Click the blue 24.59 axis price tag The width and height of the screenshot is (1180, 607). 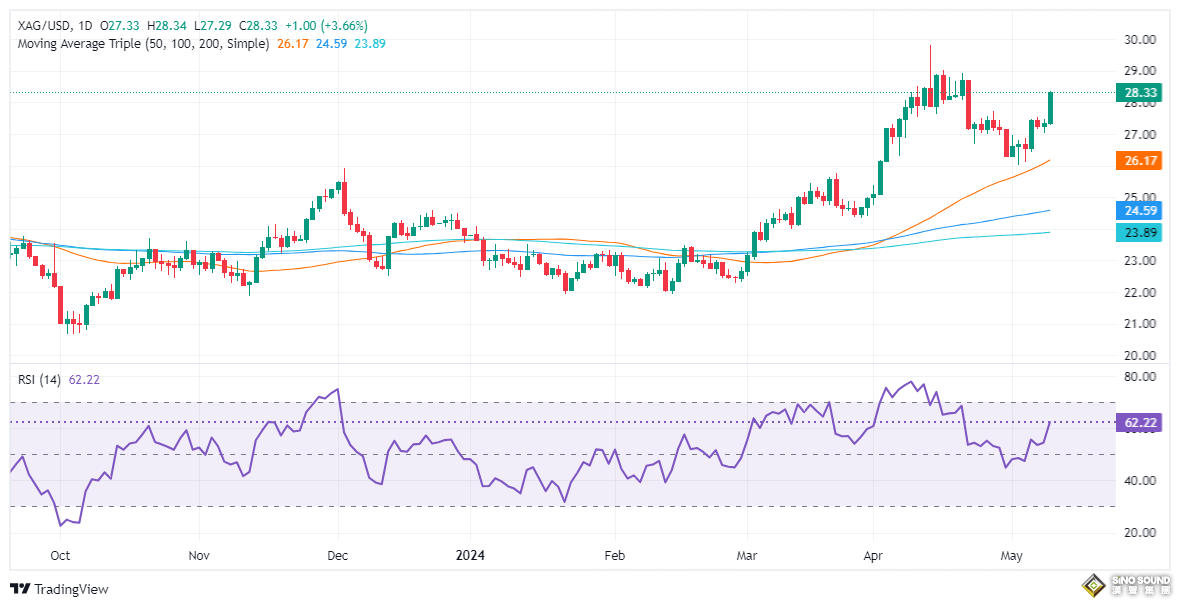(1140, 211)
